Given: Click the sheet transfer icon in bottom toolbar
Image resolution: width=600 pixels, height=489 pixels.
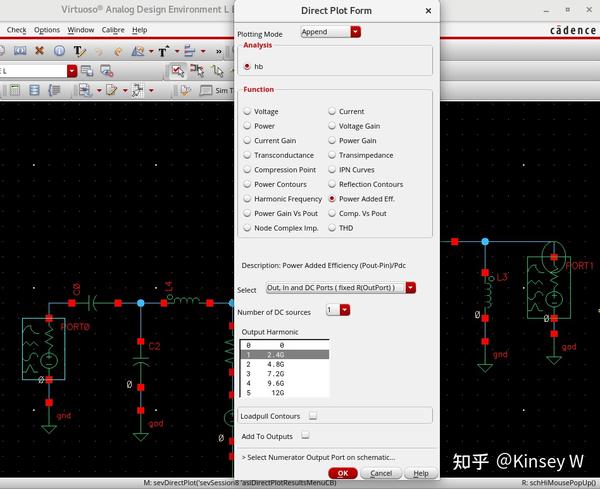Looking at the screenshot, I should pyautogui.click(x=85, y=90).
